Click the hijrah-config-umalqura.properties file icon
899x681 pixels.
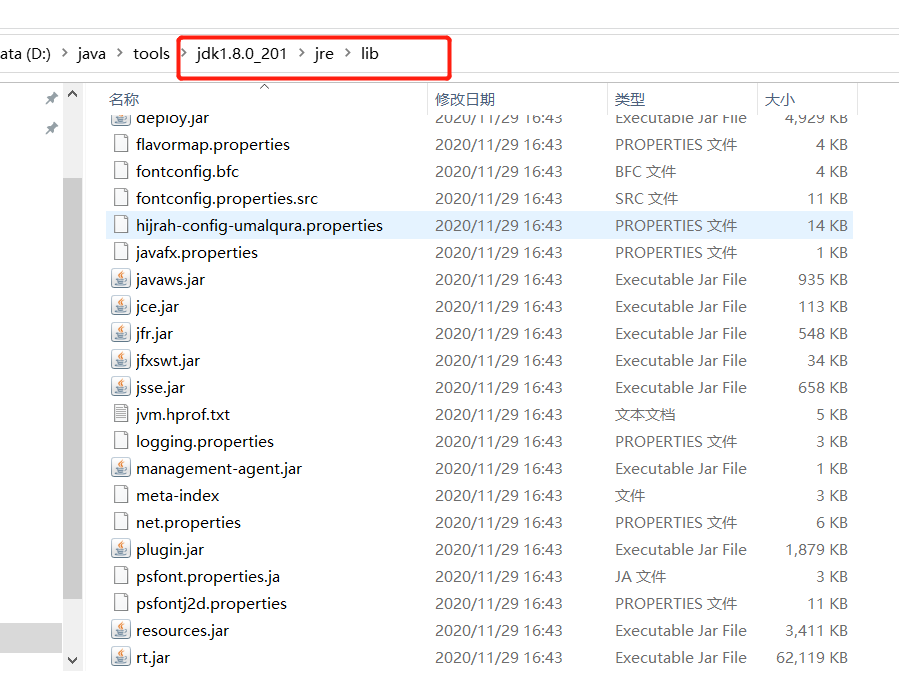[x=121, y=224]
